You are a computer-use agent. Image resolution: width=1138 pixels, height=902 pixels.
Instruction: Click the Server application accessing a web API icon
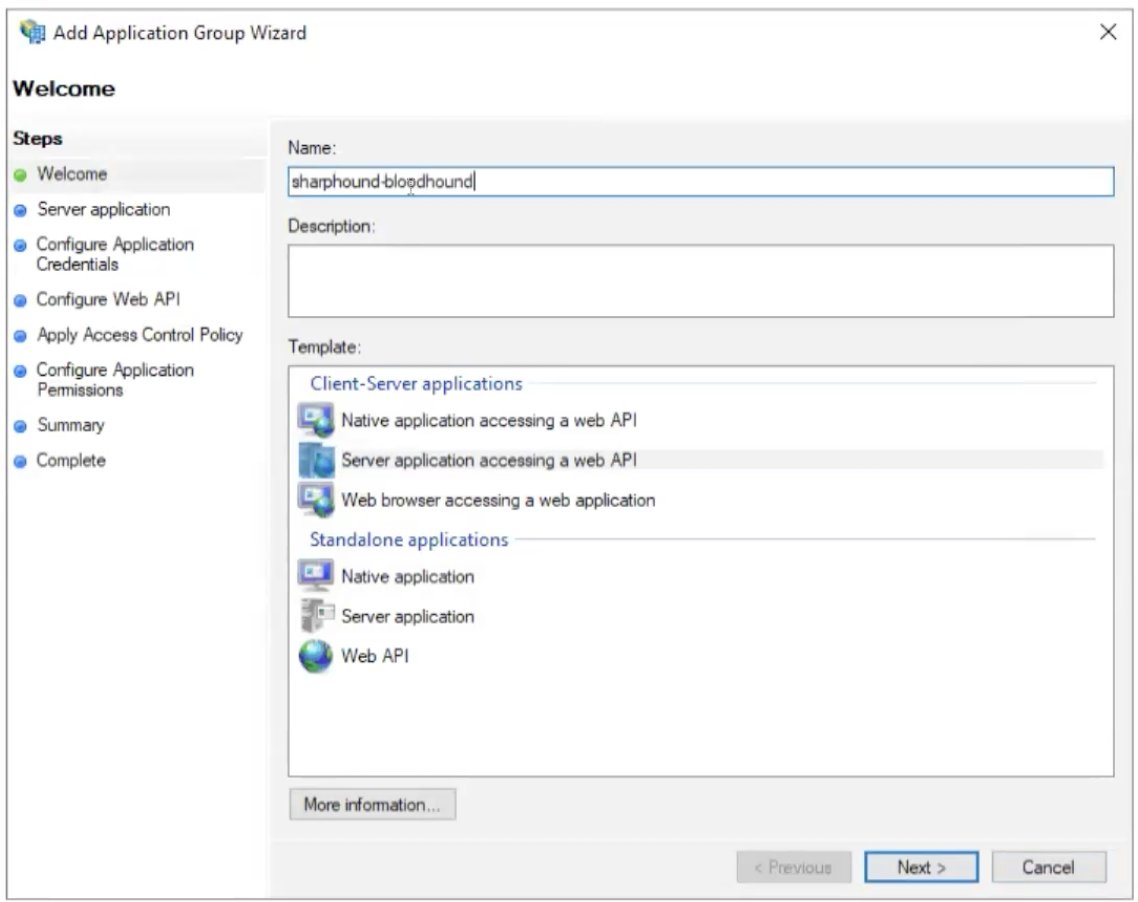[316, 460]
